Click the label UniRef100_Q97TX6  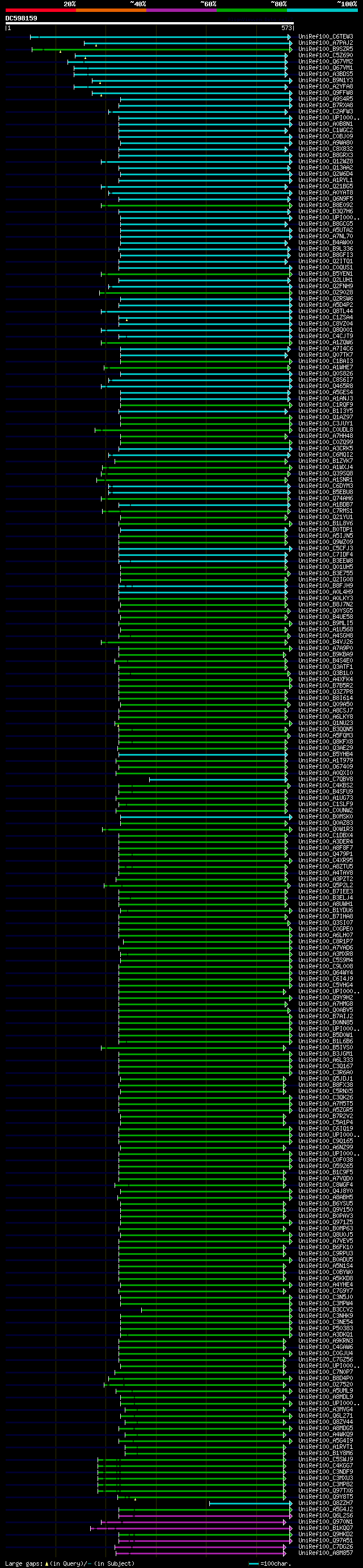click(x=325, y=1491)
